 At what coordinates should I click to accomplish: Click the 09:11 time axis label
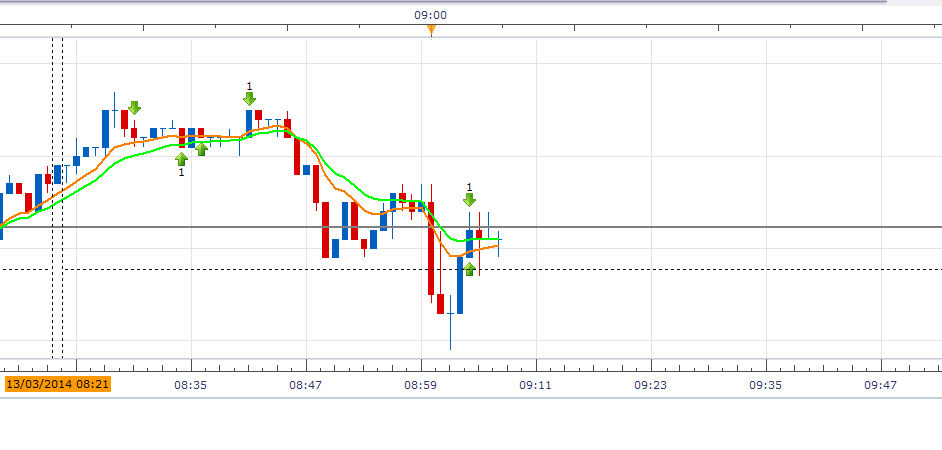click(x=536, y=385)
